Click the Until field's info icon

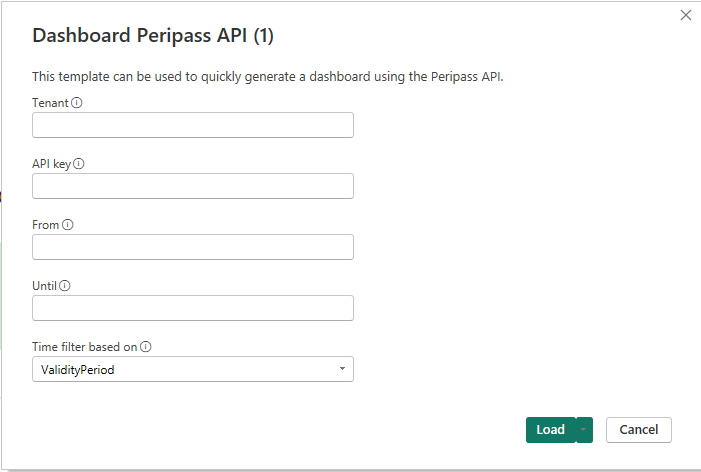pos(65,286)
